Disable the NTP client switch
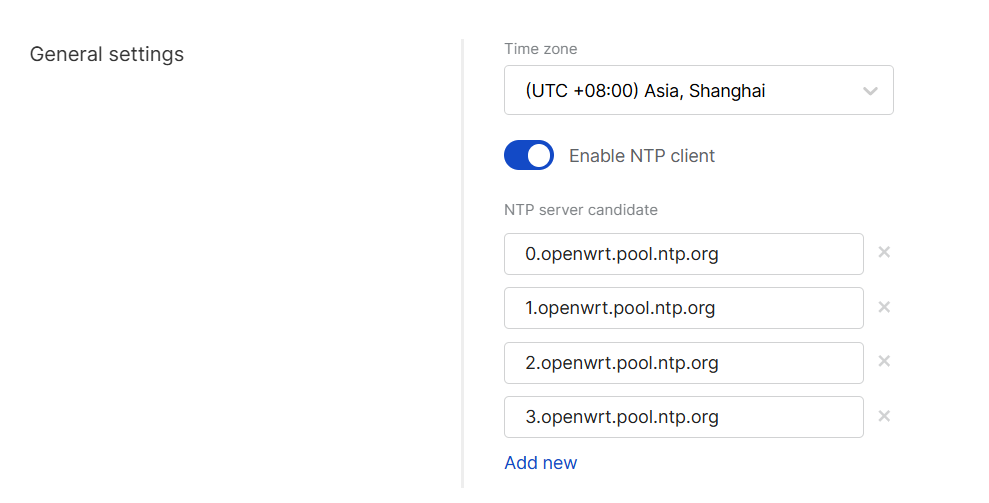 529,155
